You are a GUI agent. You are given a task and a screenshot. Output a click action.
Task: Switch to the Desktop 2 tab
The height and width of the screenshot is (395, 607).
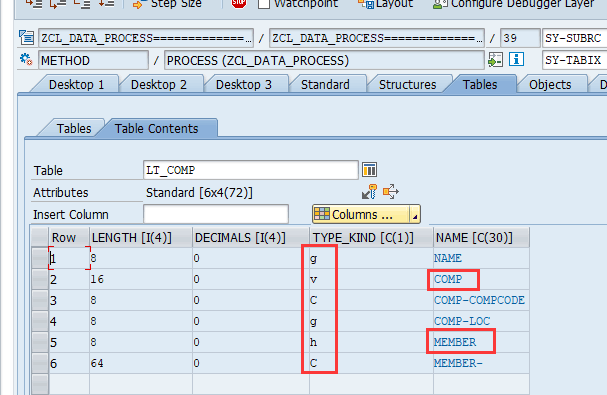coord(159,84)
